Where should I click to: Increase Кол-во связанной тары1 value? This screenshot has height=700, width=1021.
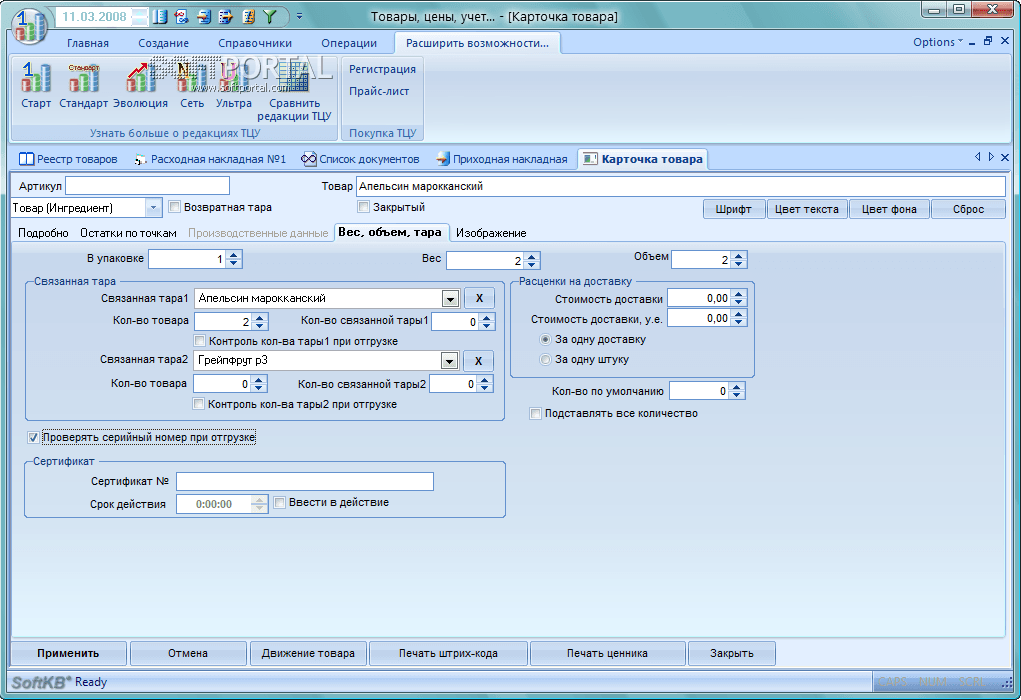coord(486,317)
